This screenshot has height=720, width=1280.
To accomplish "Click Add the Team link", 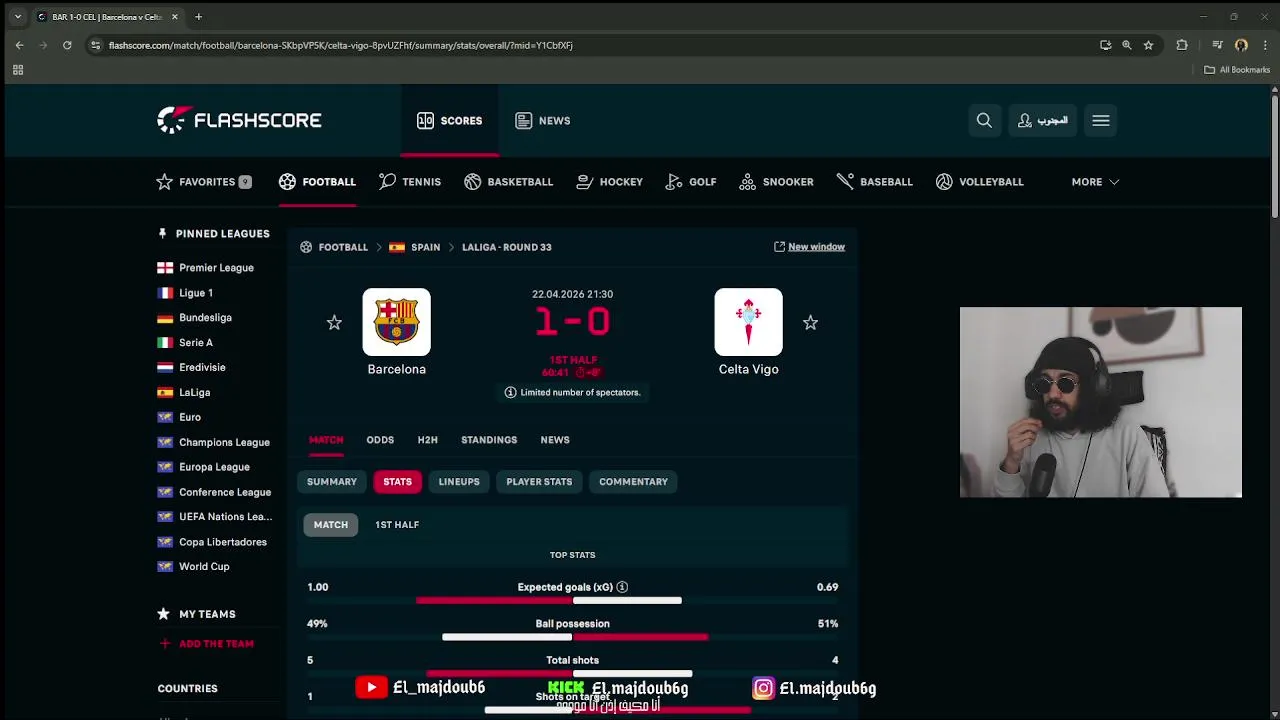I will pos(206,644).
